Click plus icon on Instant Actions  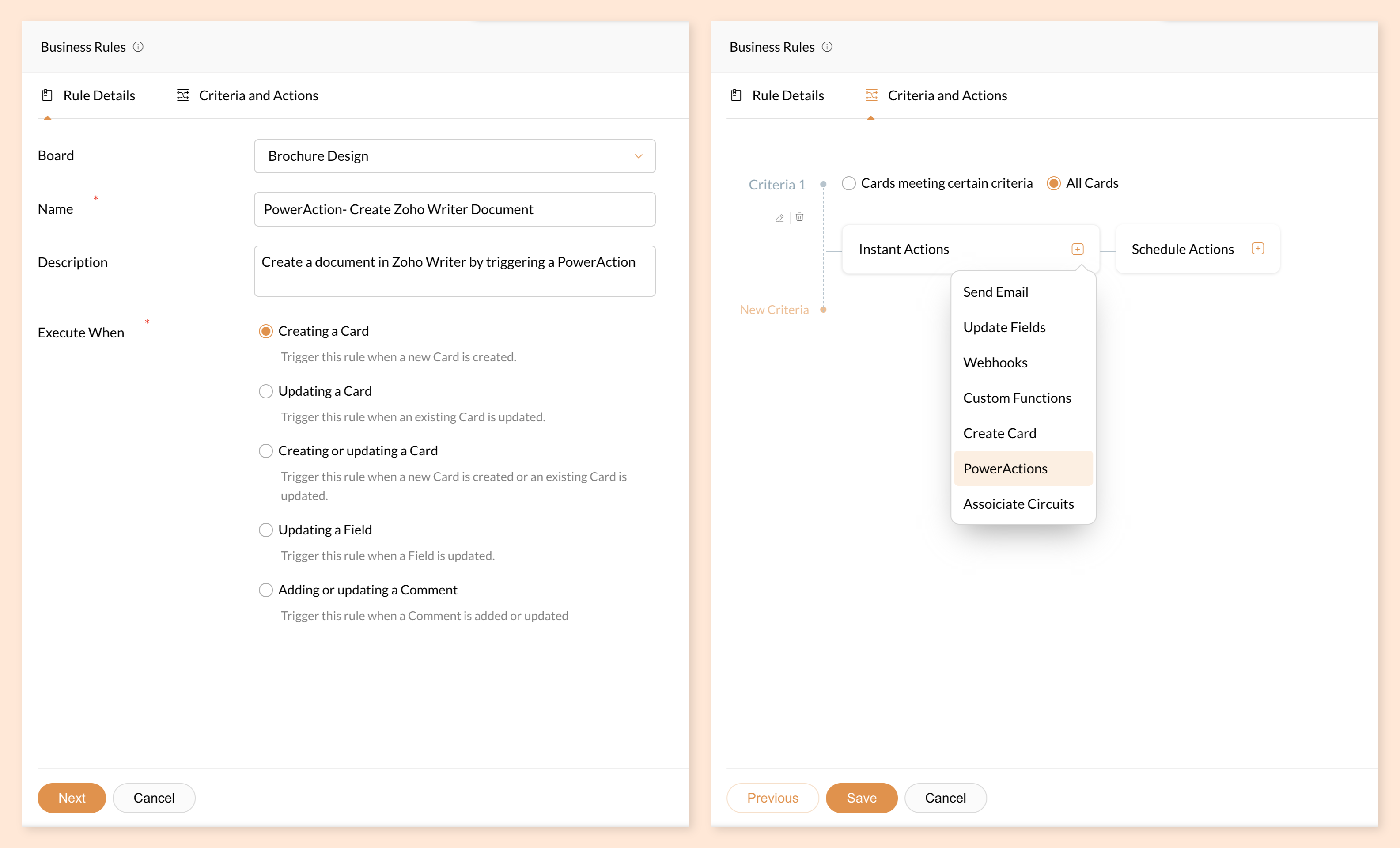point(1077,249)
